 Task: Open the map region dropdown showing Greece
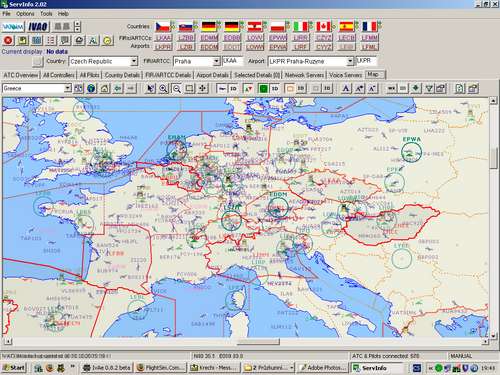[x=37, y=88]
